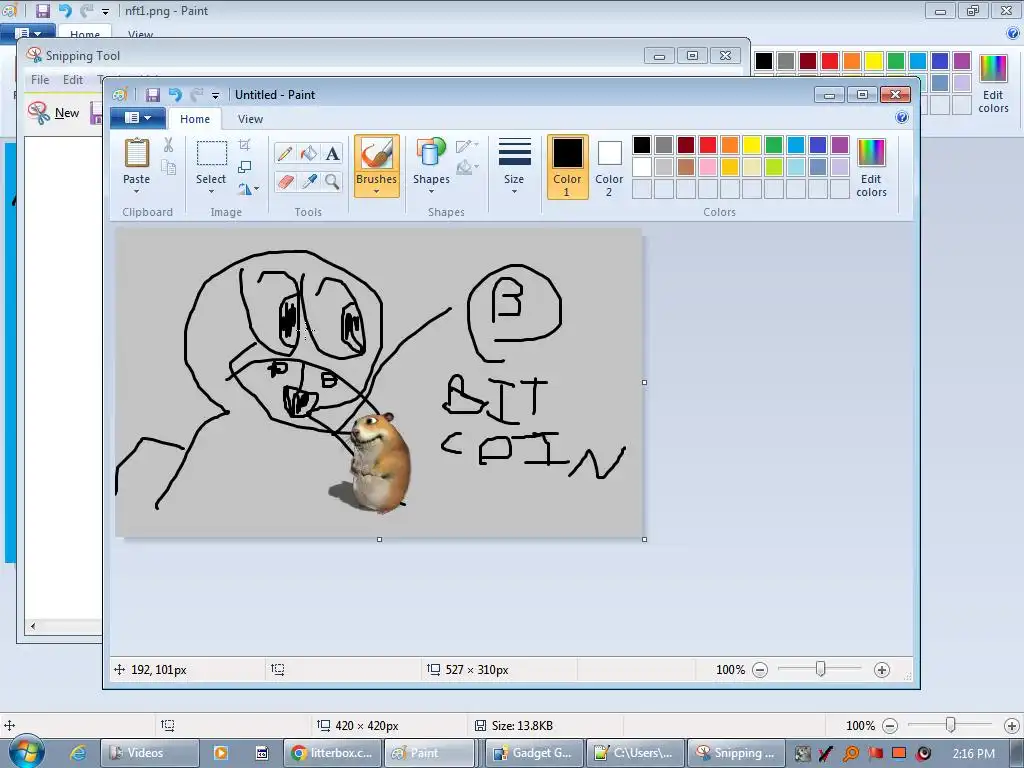Click the Copy icon in Clipboard group
This screenshot has width=1024, height=768.
pos(168,167)
